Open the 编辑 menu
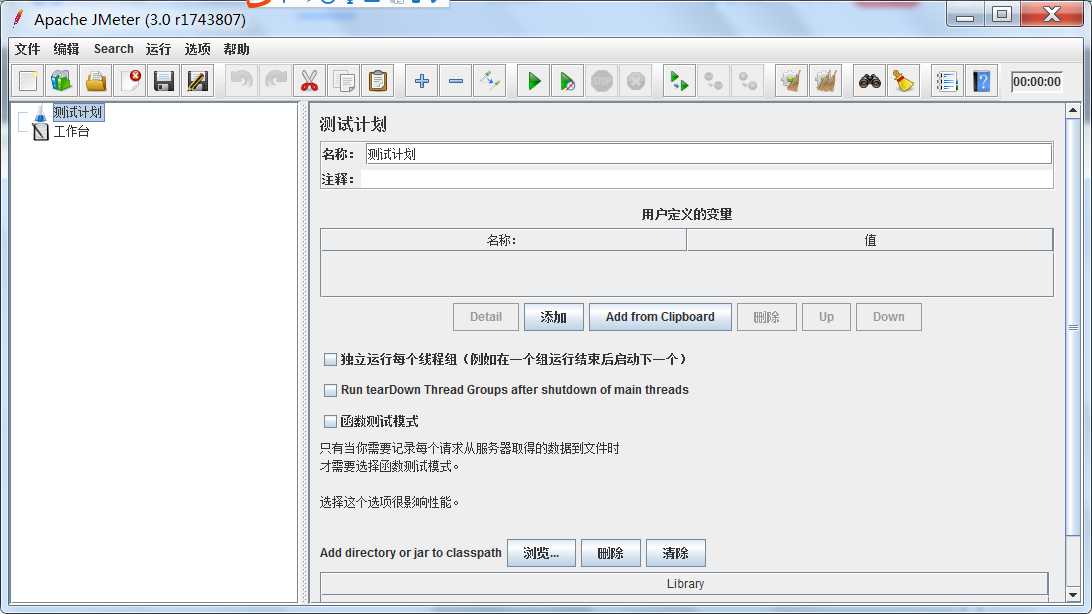1092x614 pixels. point(66,49)
